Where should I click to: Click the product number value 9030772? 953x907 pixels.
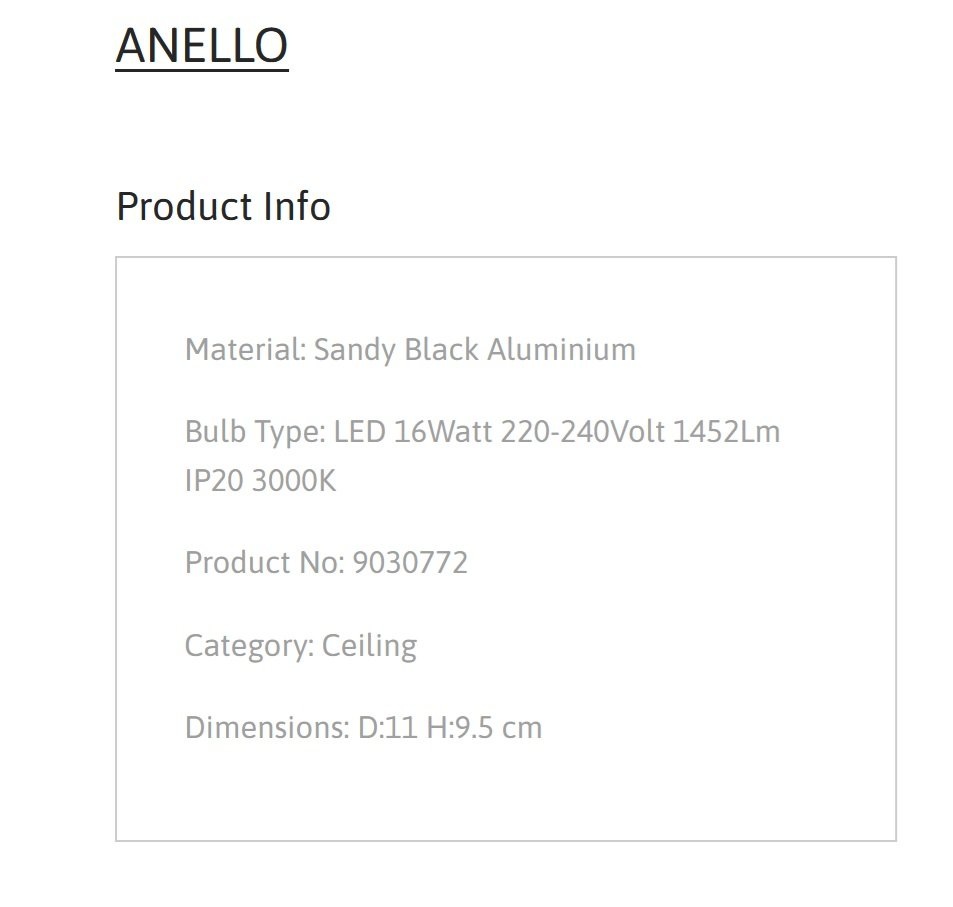[410, 562]
